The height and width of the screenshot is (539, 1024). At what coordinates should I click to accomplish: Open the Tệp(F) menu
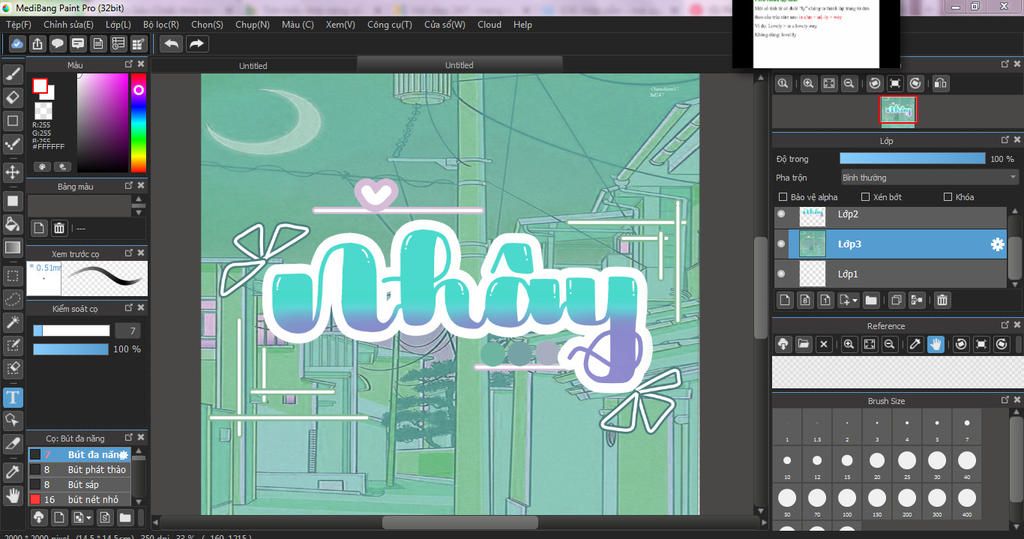[x=18, y=24]
